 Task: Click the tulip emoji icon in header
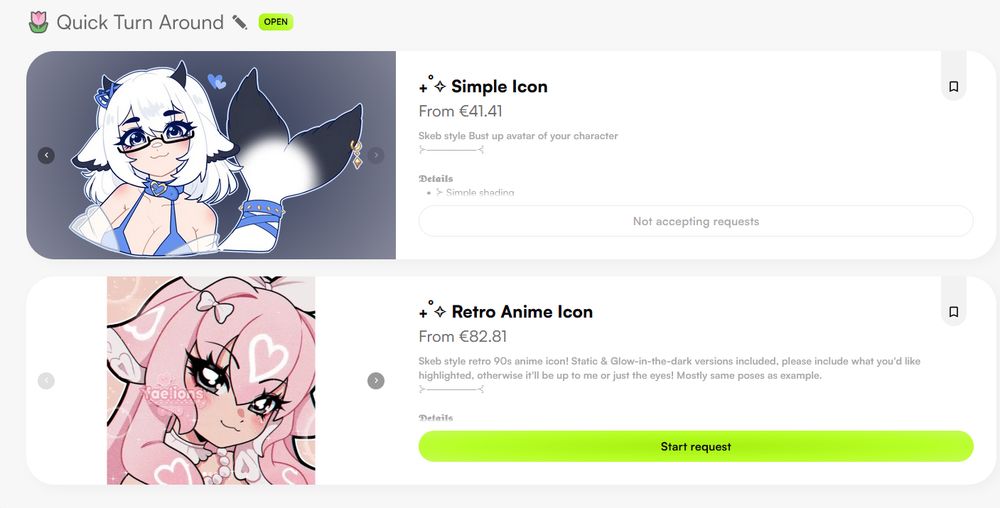tap(38, 22)
